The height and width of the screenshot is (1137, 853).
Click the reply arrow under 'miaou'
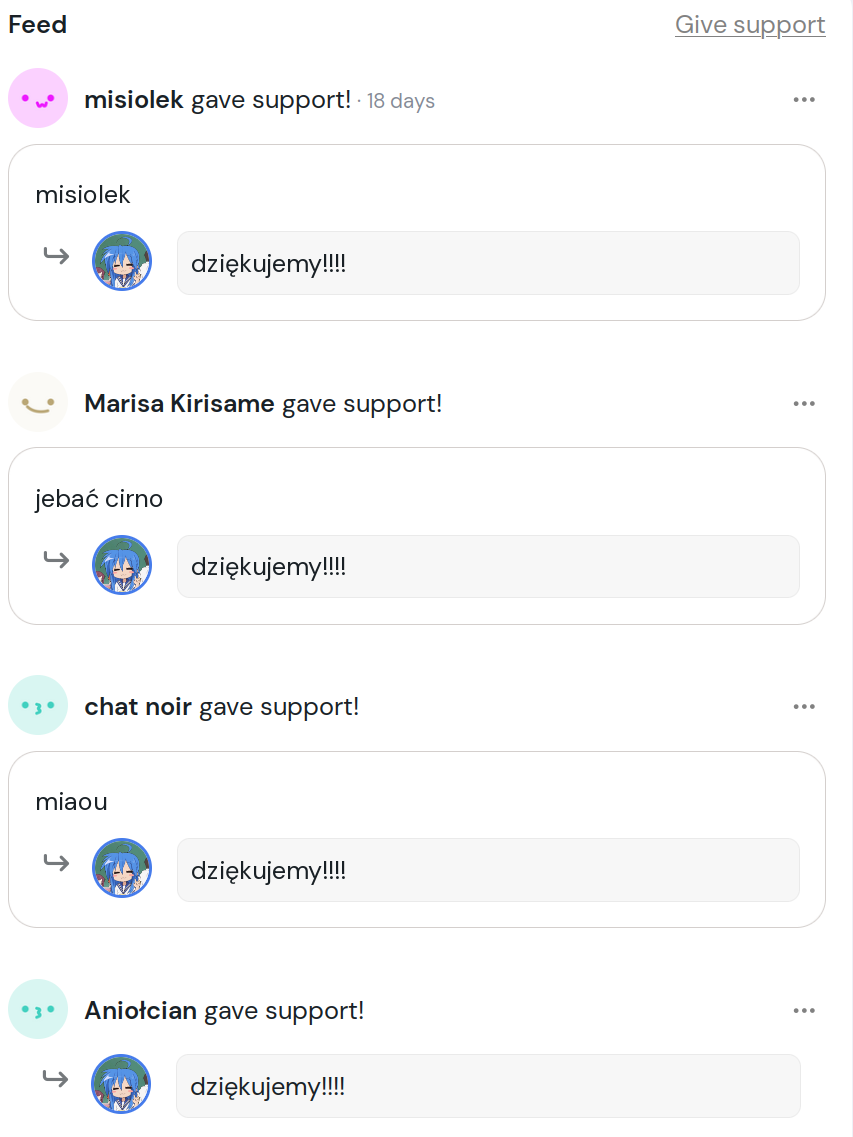(56, 862)
